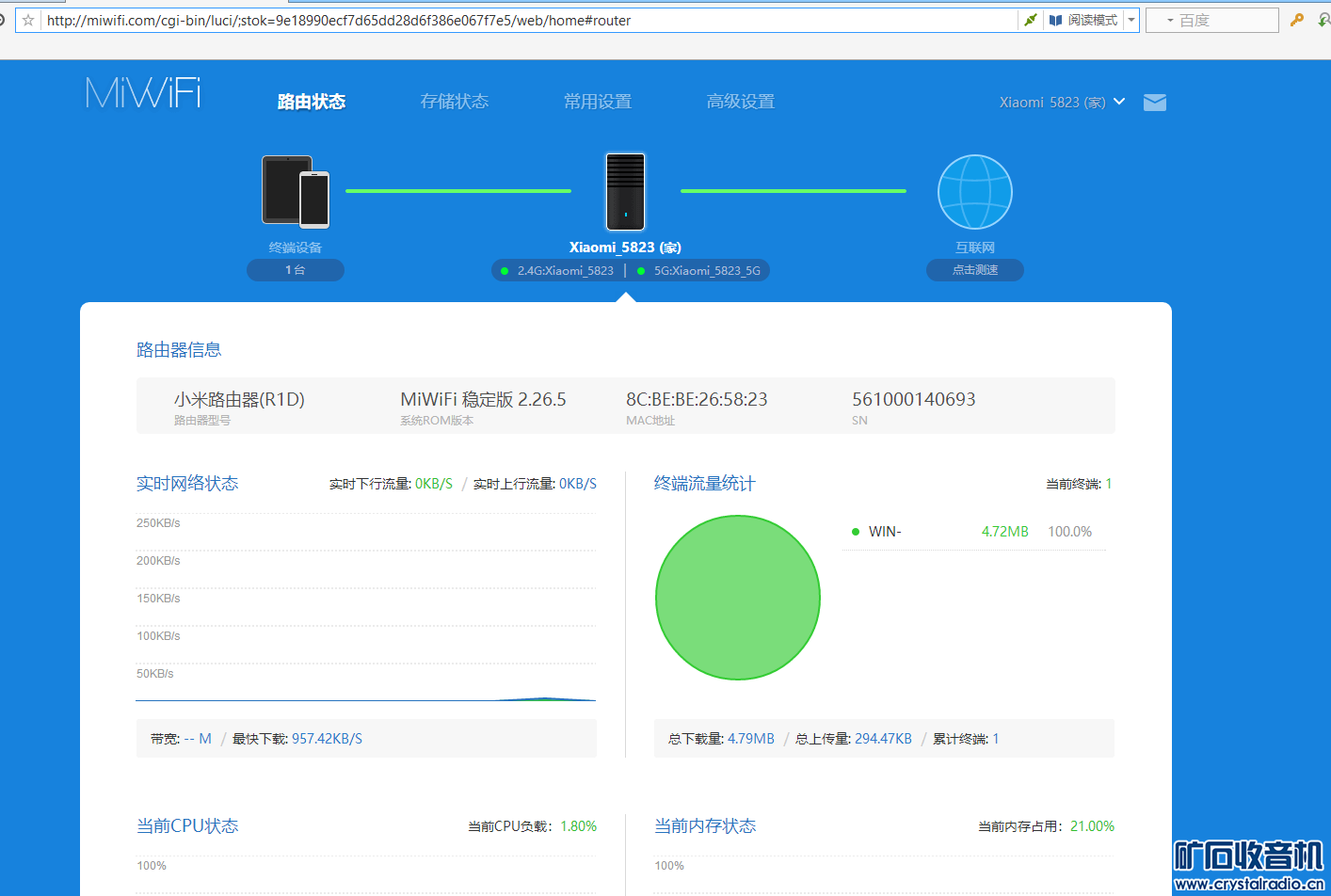This screenshot has height=896, width=1331.
Task: Click the MAC address 8C:BE:BE:26:58:23
Action: click(697, 399)
